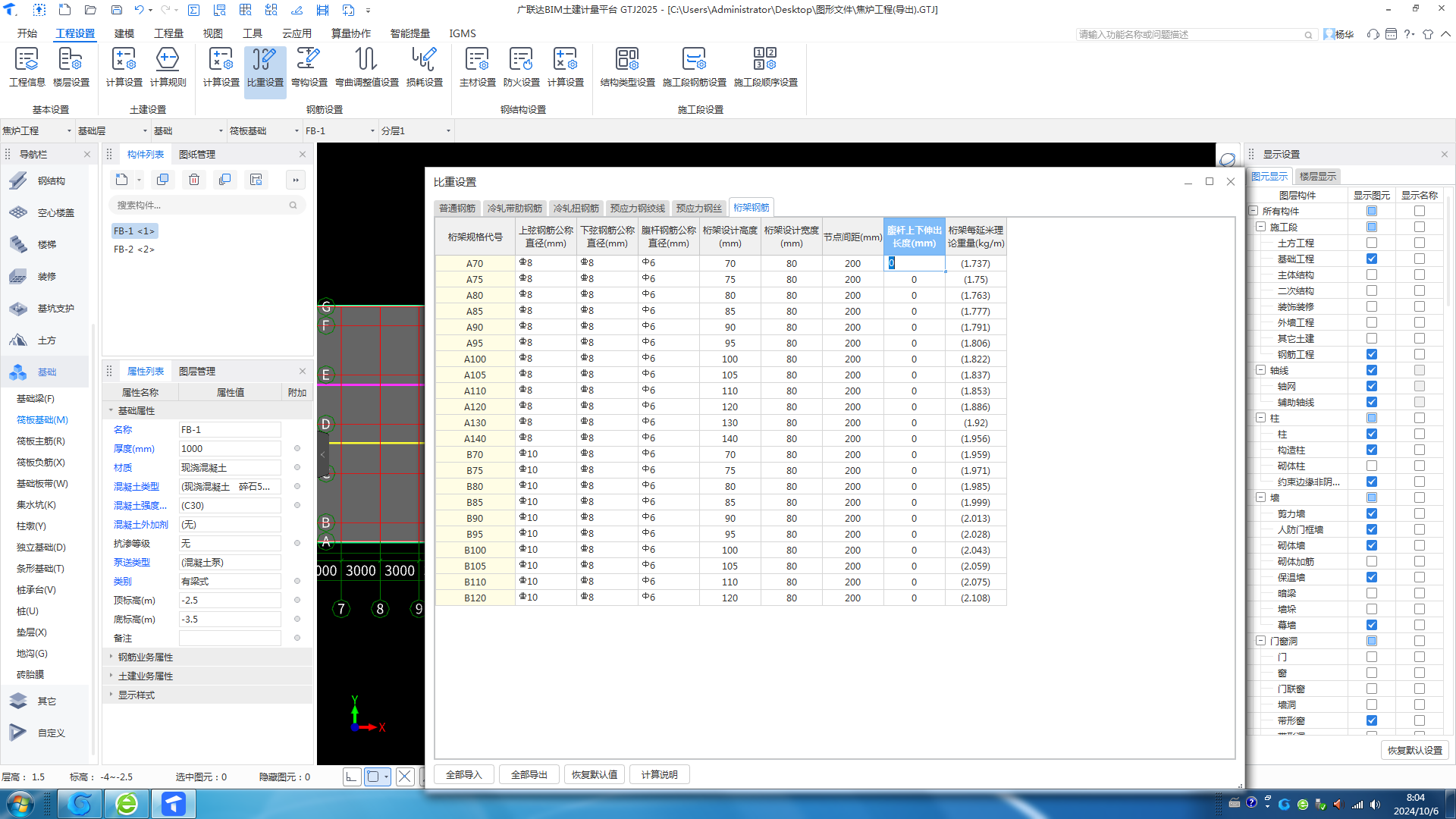Toggle 构造柱 显示图元 checkbox
Viewport: 1456px width, 819px height.
pyautogui.click(x=1371, y=450)
